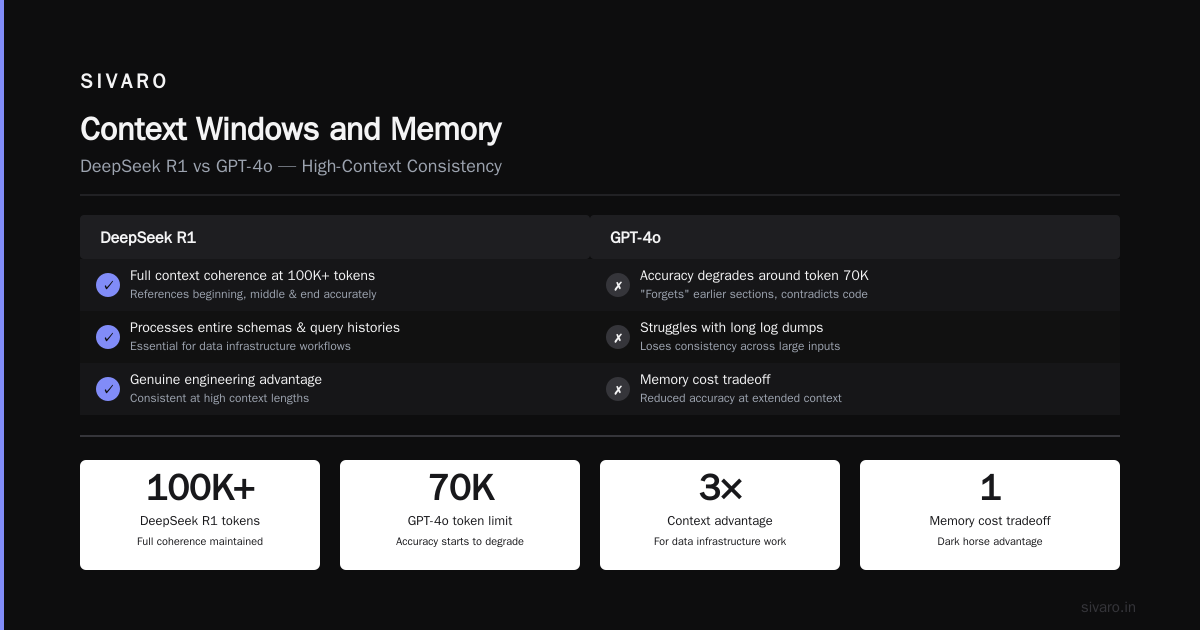Click the SIVARO logo text
Image resolution: width=1200 pixels, height=630 pixels.
pyautogui.click(x=124, y=82)
